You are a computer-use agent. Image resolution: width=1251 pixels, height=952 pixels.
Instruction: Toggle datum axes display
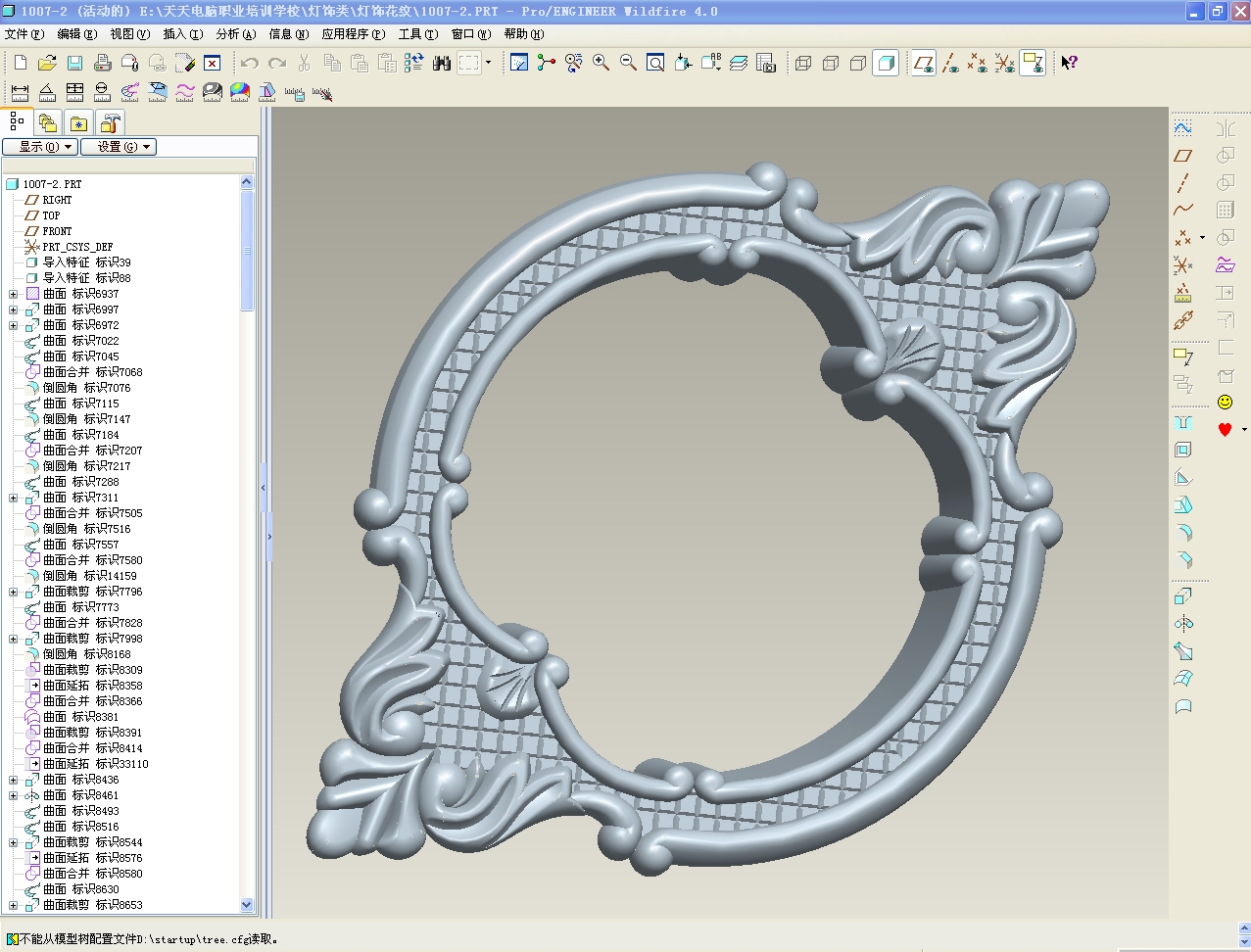pos(950,63)
